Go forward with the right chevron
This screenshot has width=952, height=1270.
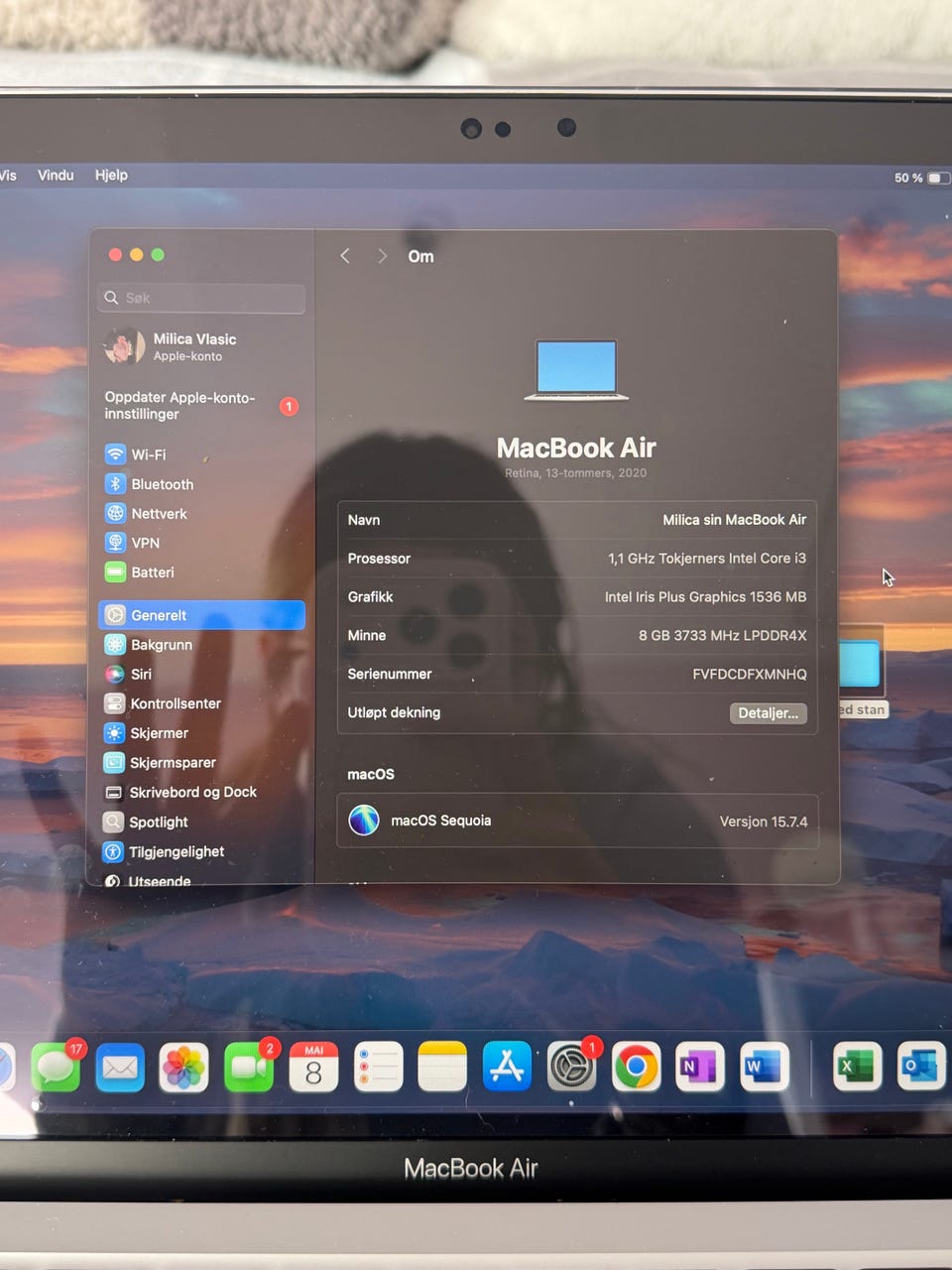[382, 256]
